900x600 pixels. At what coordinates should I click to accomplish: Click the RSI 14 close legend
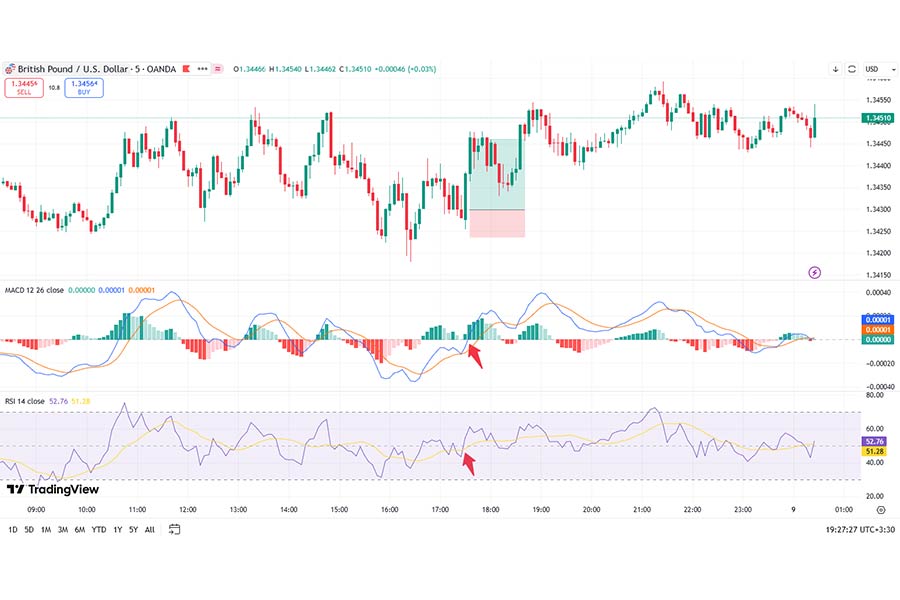(25, 401)
